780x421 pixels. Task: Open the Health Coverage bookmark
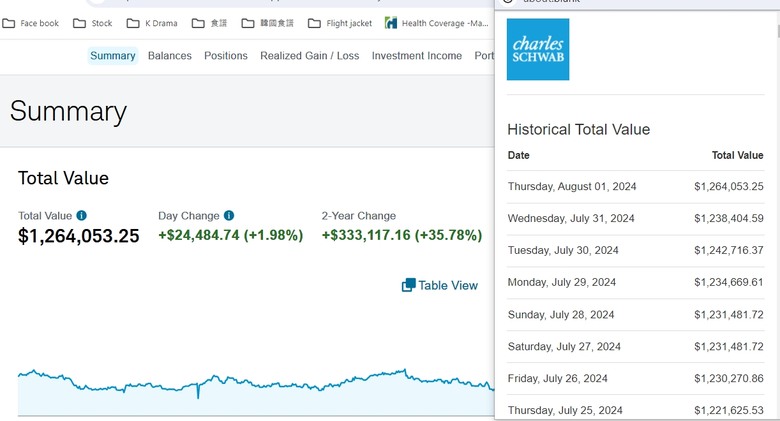tap(437, 23)
